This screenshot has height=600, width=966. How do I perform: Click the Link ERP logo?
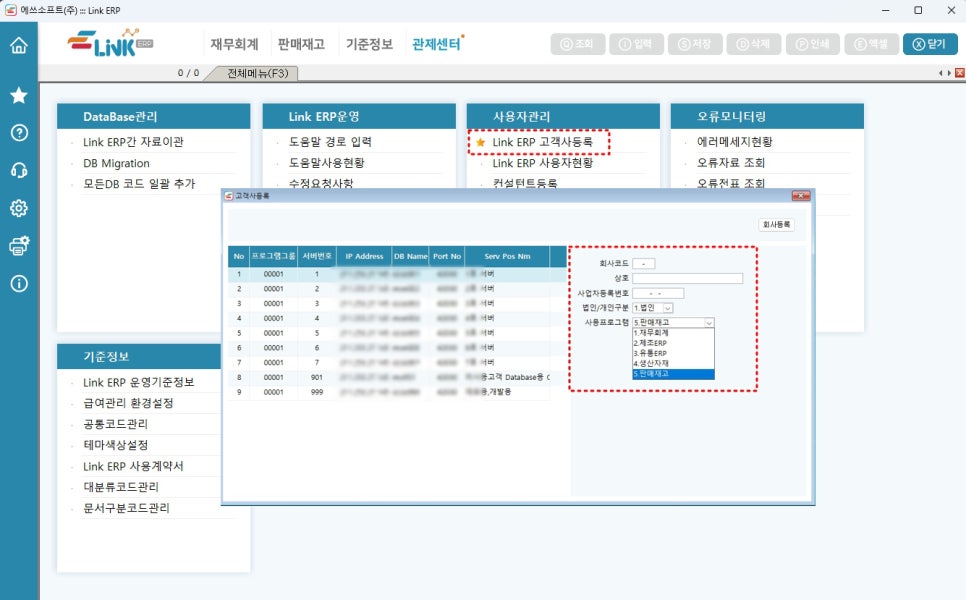click(x=110, y=43)
